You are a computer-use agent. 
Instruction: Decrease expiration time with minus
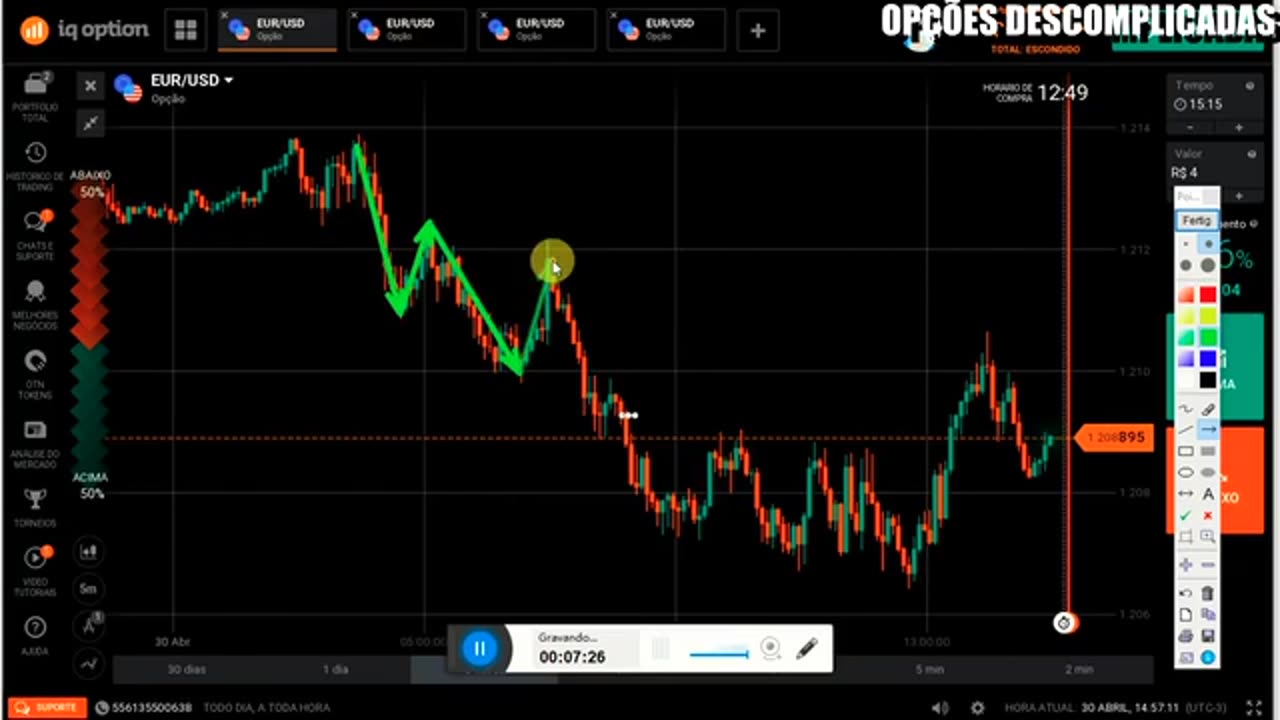click(x=1190, y=127)
